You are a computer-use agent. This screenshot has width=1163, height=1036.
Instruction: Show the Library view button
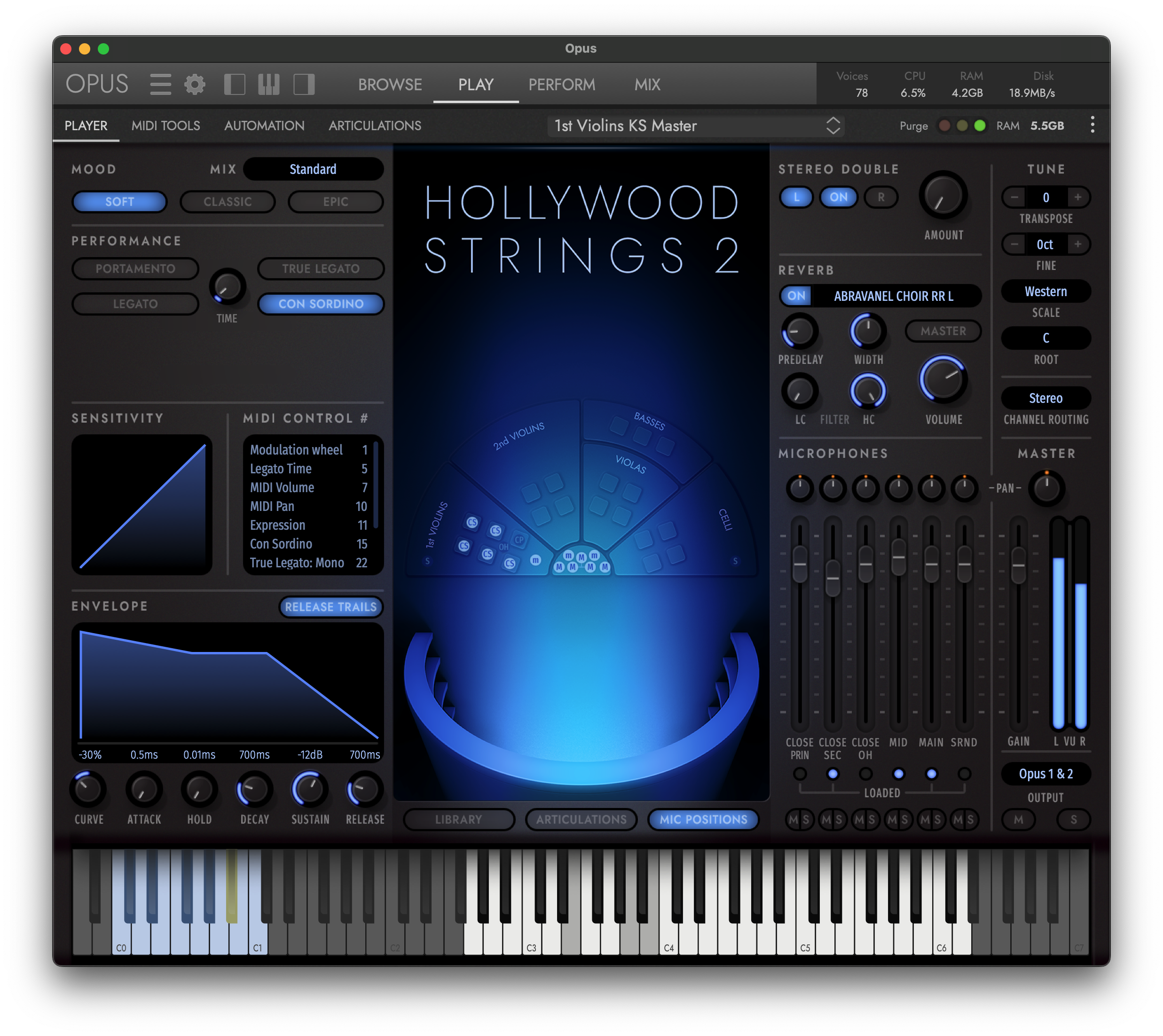(x=458, y=819)
